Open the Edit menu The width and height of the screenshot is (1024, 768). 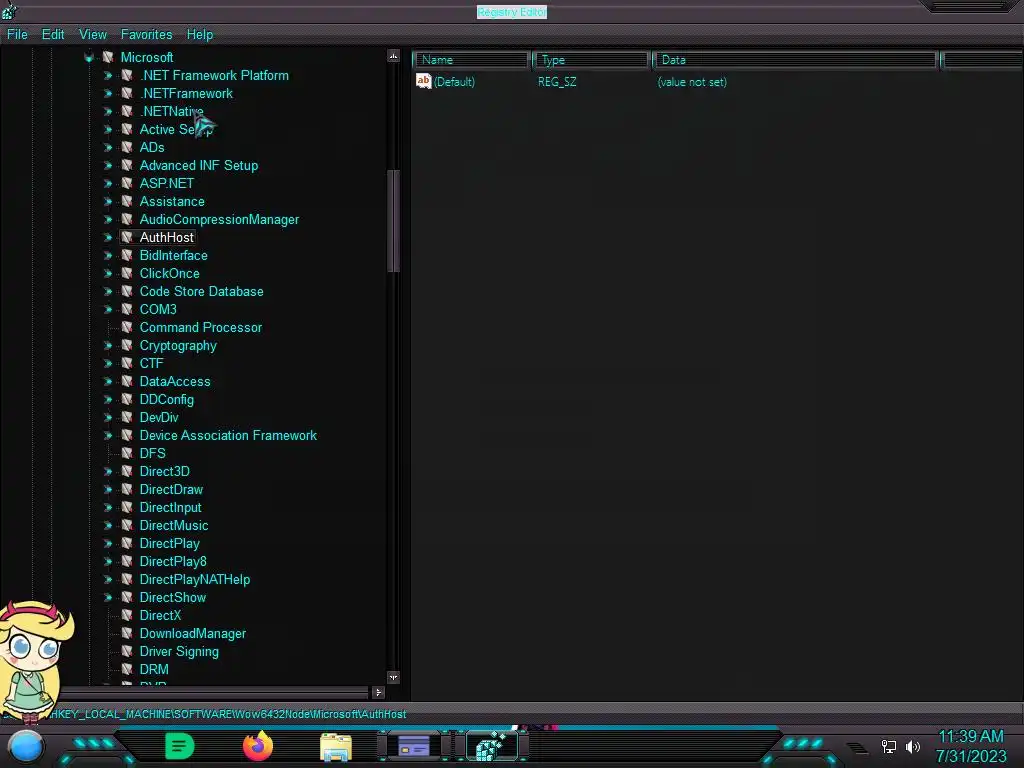(x=53, y=35)
